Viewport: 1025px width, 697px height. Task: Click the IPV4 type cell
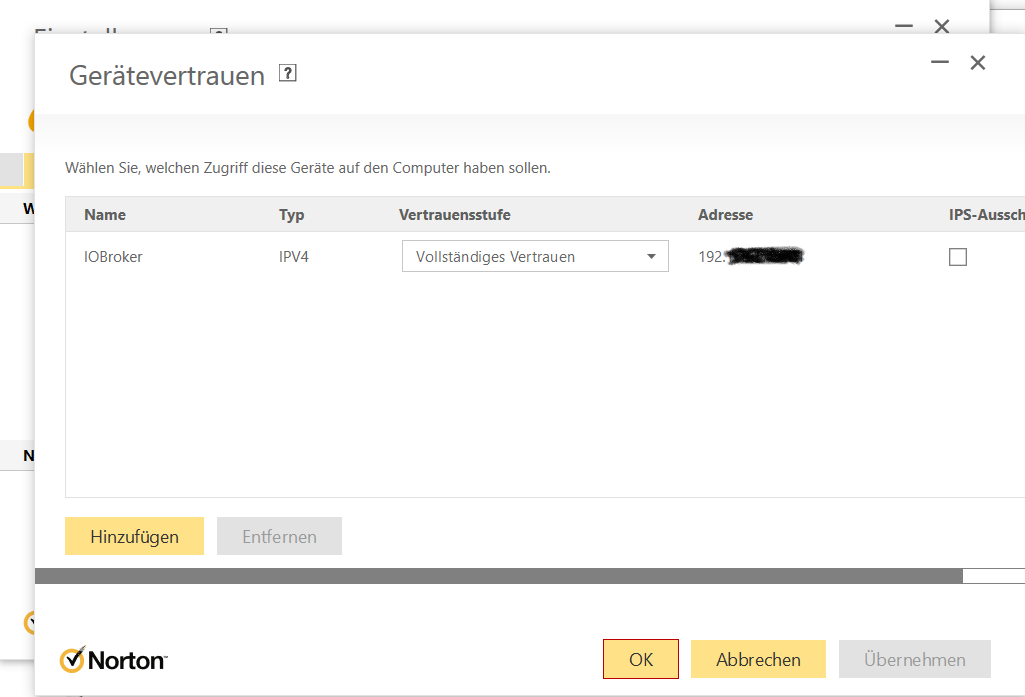(294, 257)
